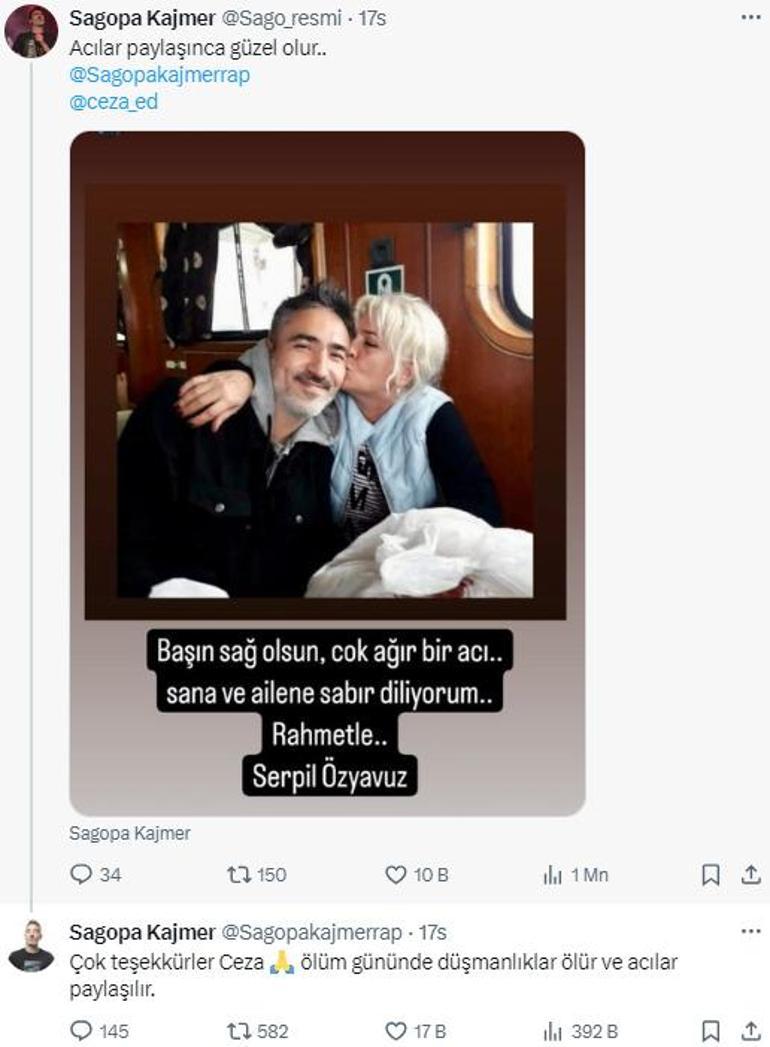Viewport: 770px width, 1047px height.
Task: Bookmark the reply tweet thanking Ceza
Action: click(711, 1031)
